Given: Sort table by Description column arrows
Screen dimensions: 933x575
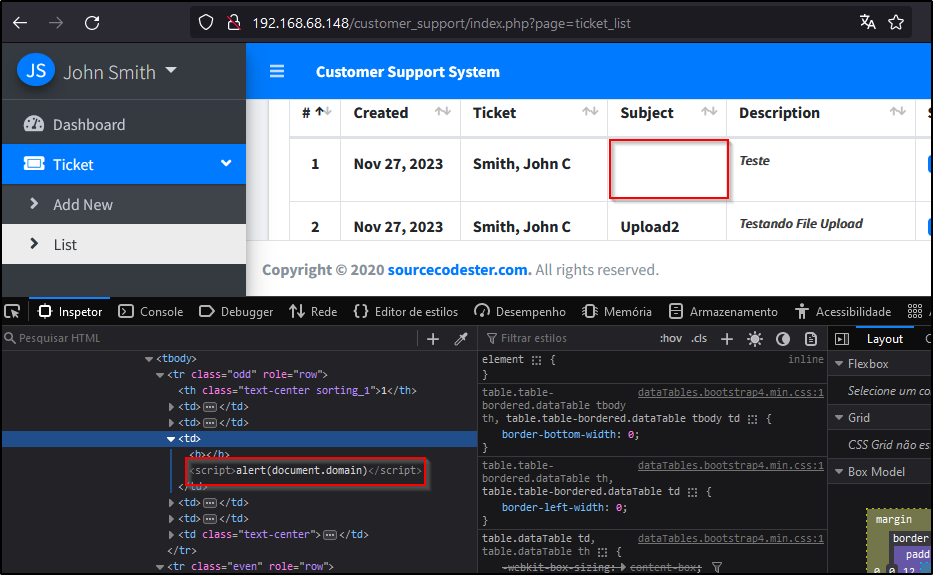Looking at the screenshot, I should (x=897, y=111).
